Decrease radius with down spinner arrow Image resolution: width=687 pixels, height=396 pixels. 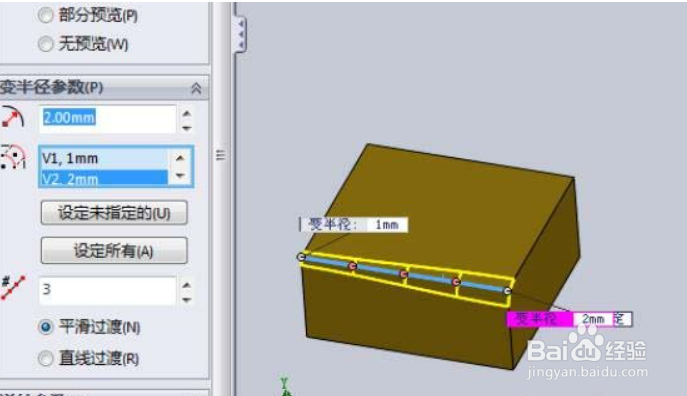click(187, 128)
